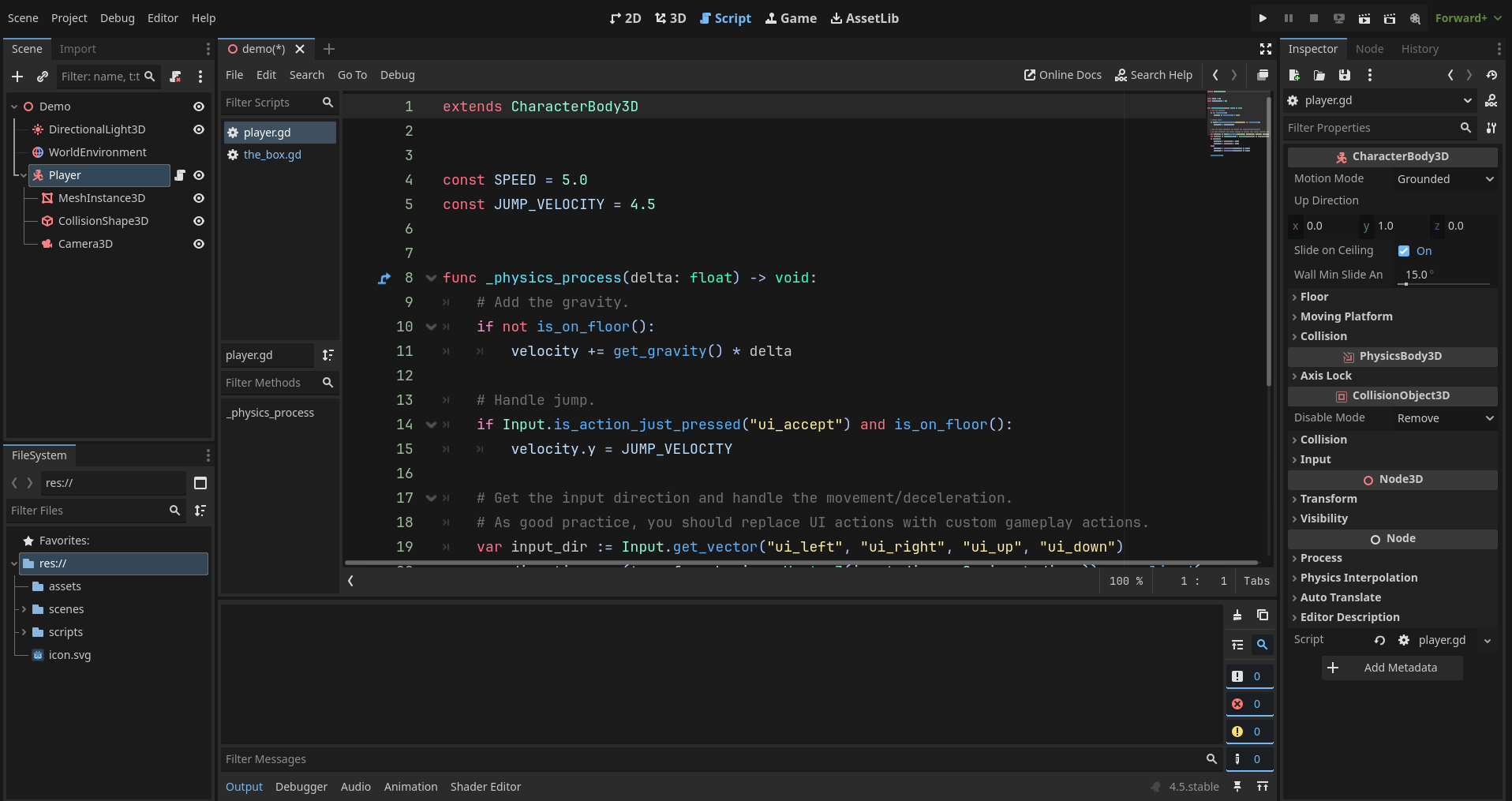Clear the output log icon
Screen dimensions: 1512x801
1237,616
